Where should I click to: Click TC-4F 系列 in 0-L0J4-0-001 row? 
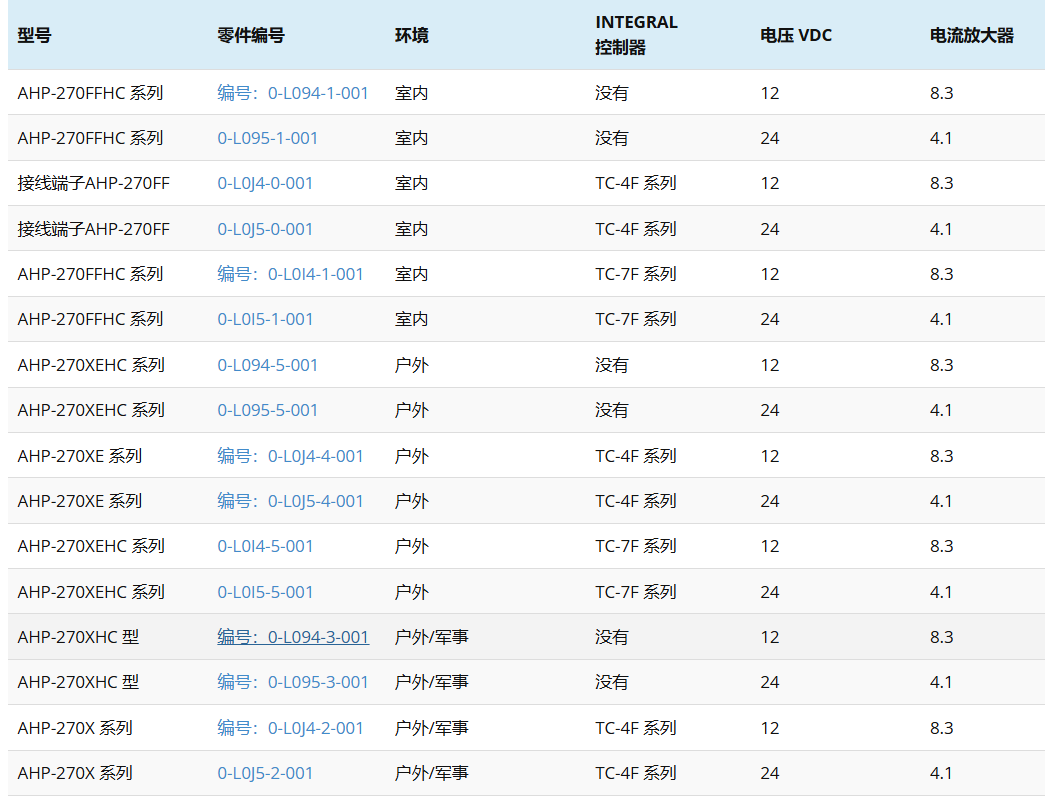pos(636,183)
